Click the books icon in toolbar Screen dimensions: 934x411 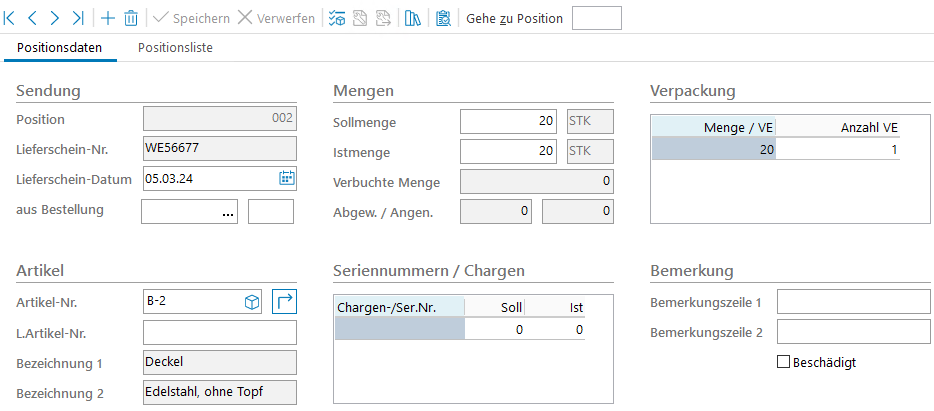[412, 18]
